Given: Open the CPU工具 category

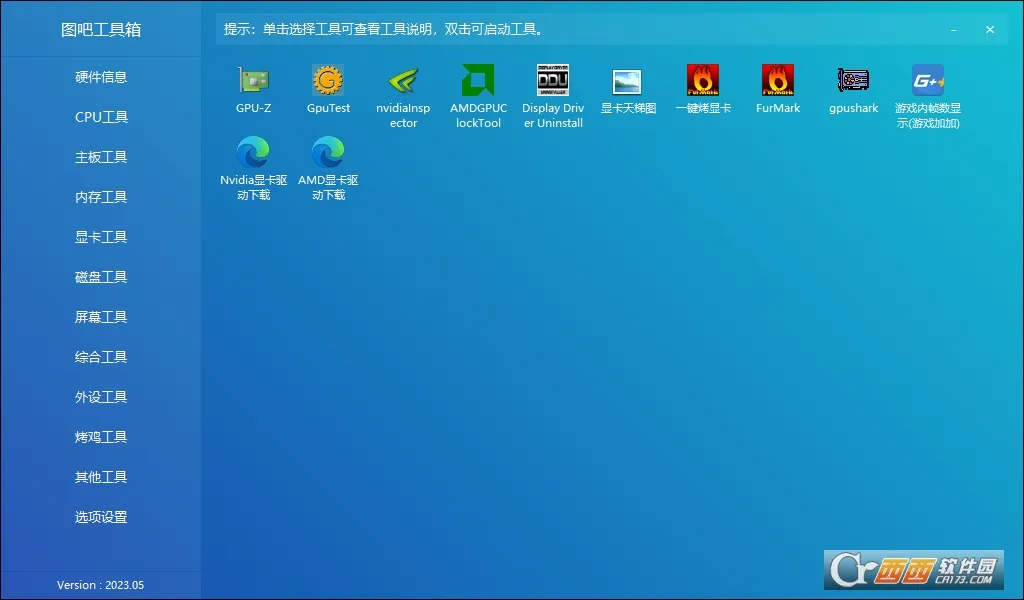Looking at the screenshot, I should pyautogui.click(x=100, y=117).
